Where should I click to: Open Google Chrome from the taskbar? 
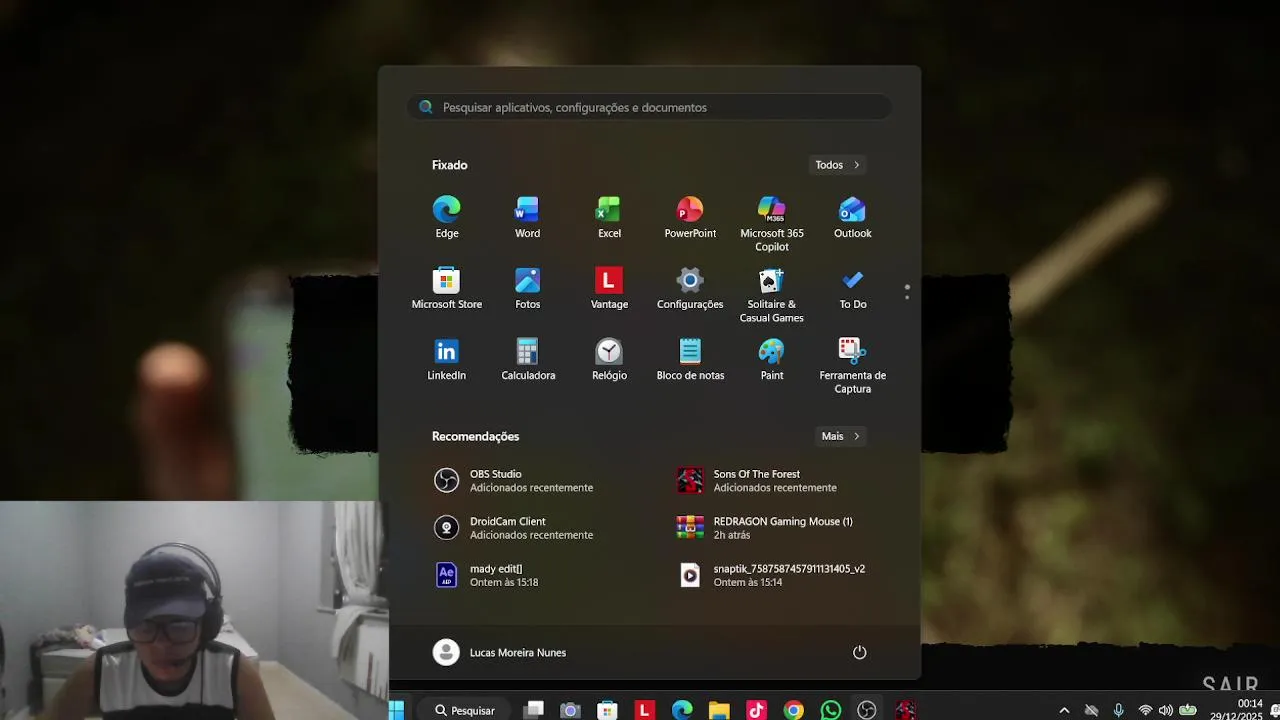click(793, 710)
